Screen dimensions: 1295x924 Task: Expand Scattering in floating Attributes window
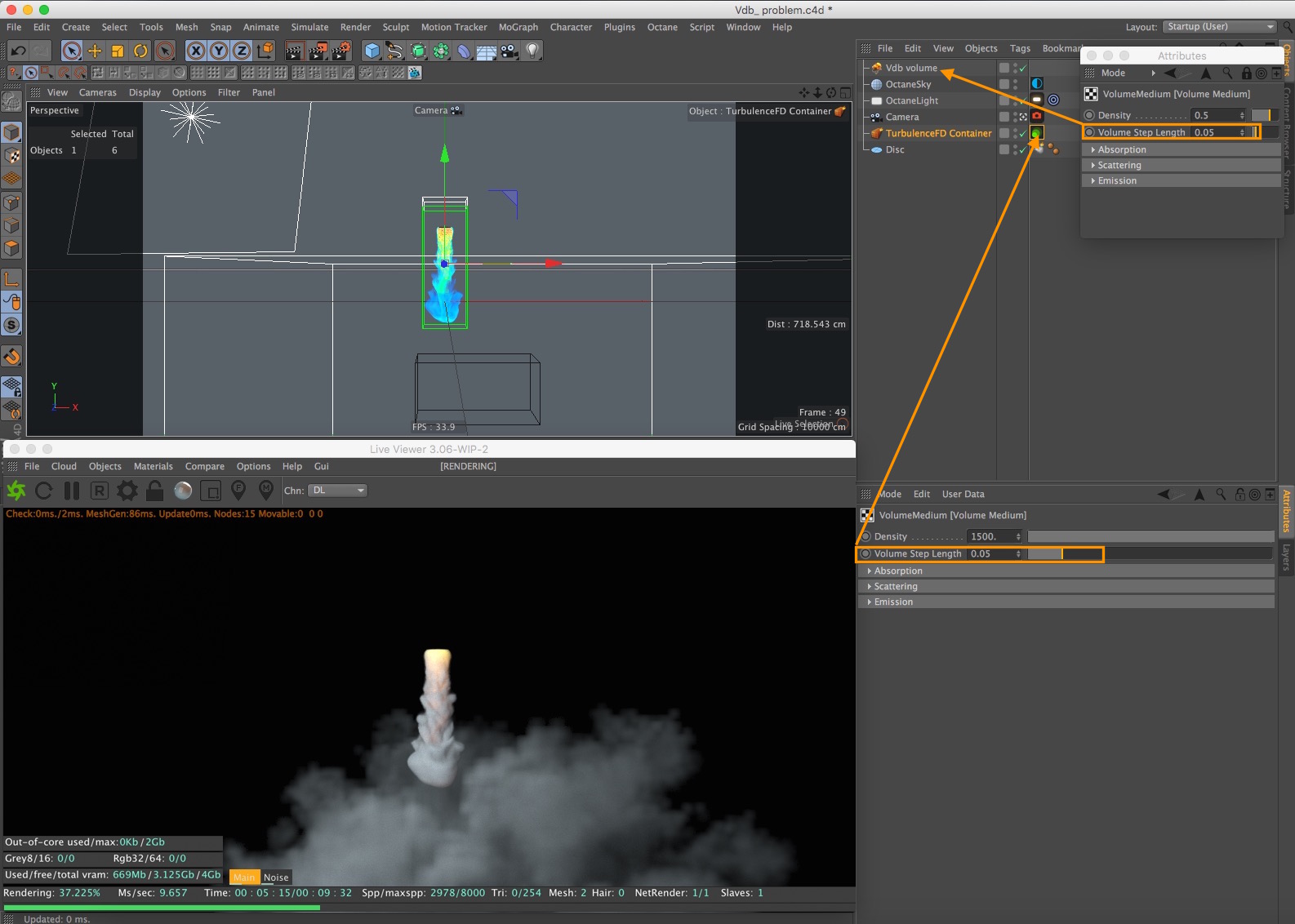(1182, 165)
